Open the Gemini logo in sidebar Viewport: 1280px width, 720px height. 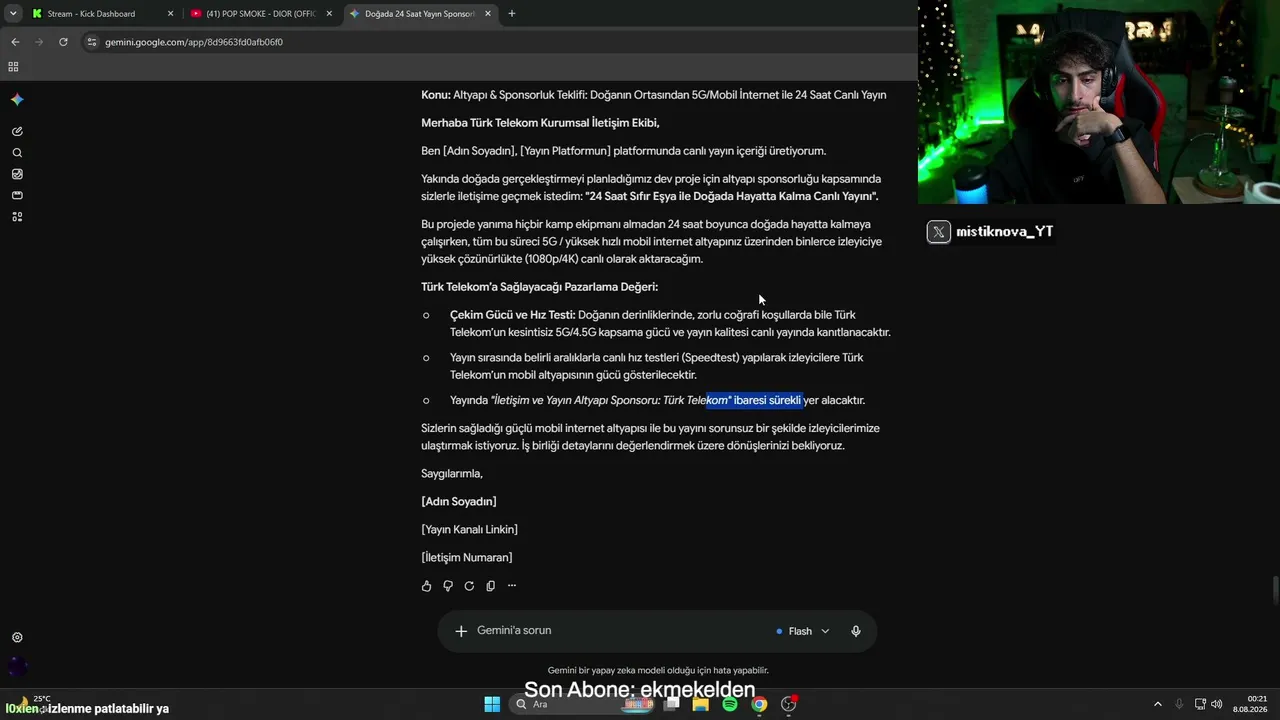point(17,100)
